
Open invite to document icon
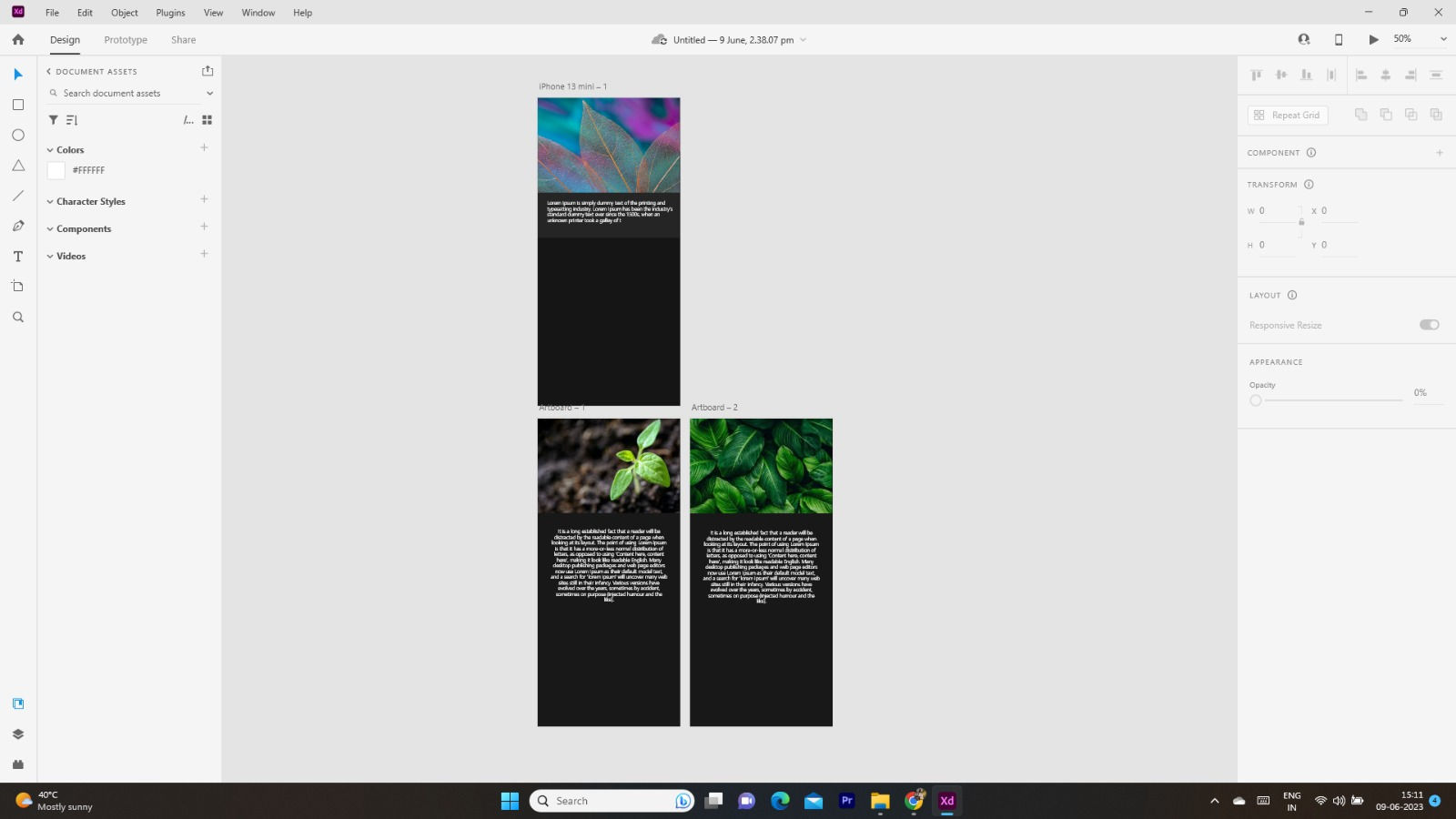pyautogui.click(x=1304, y=39)
